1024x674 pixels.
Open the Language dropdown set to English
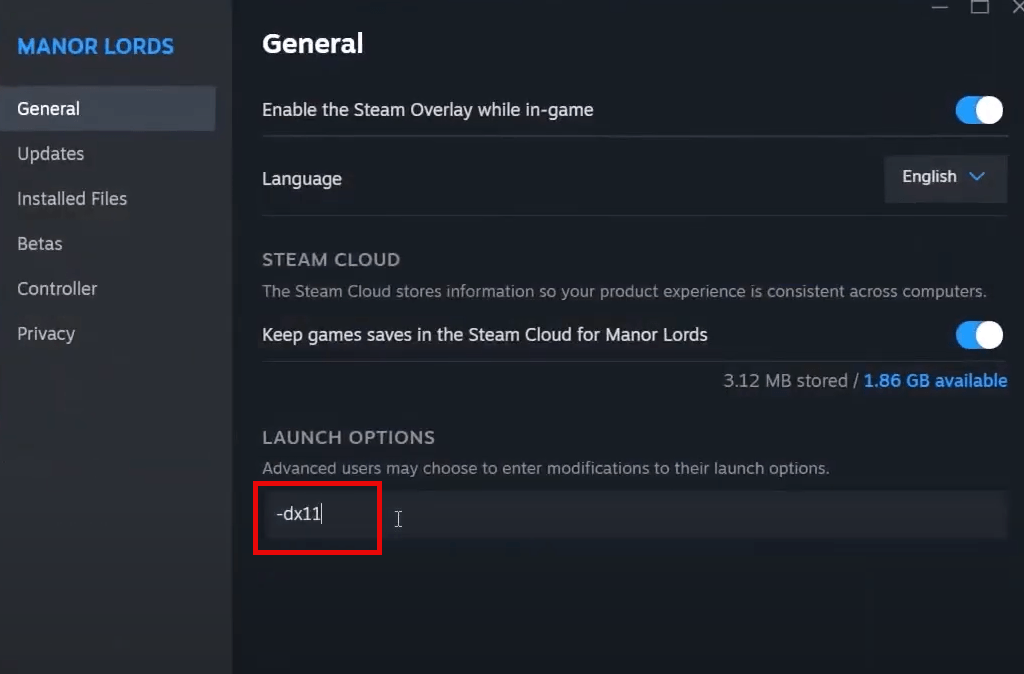(x=944, y=177)
